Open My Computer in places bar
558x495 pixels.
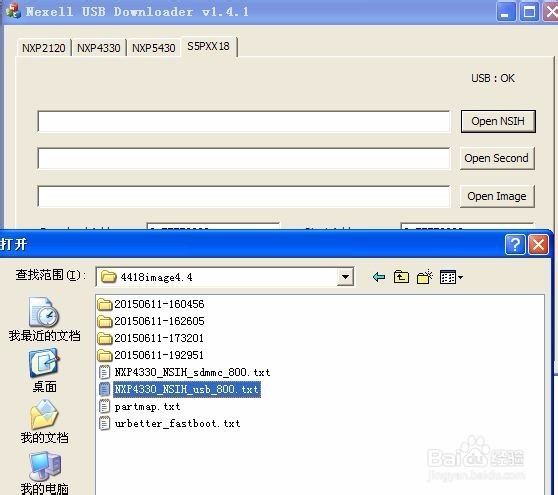pos(44,473)
